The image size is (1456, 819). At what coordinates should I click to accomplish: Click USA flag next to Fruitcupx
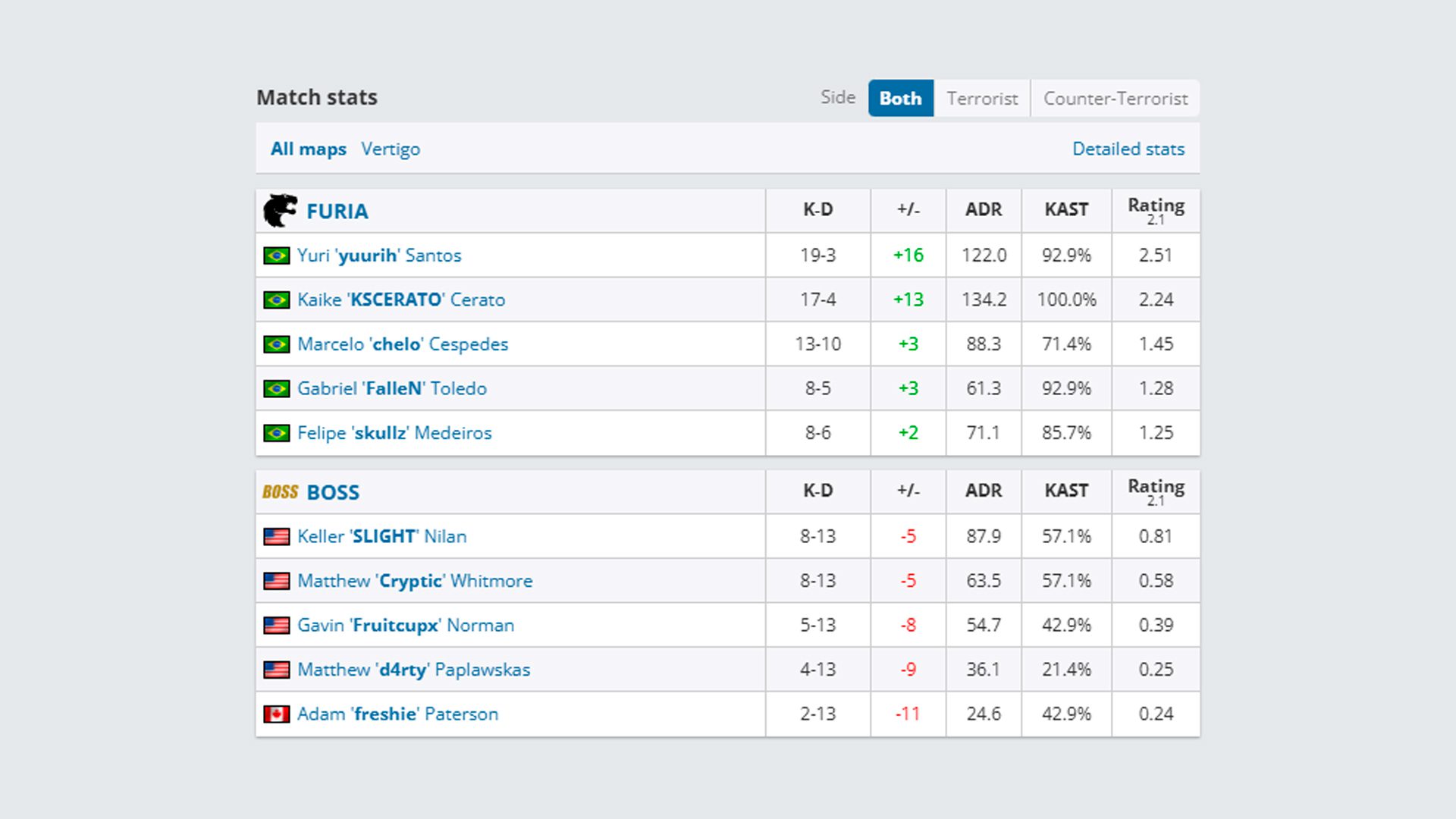pos(277,626)
